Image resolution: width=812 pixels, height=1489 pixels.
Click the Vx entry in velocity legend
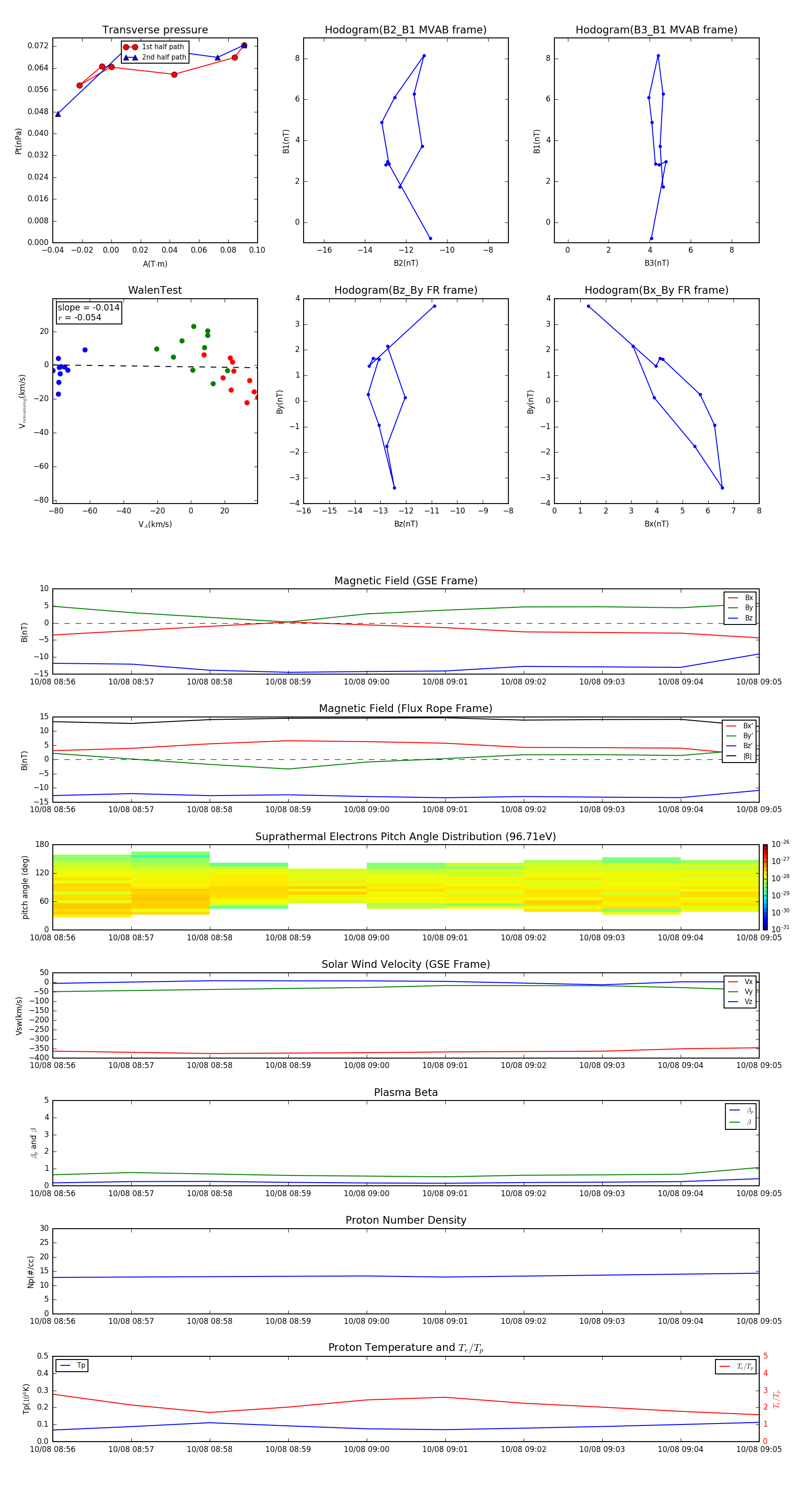(740, 981)
